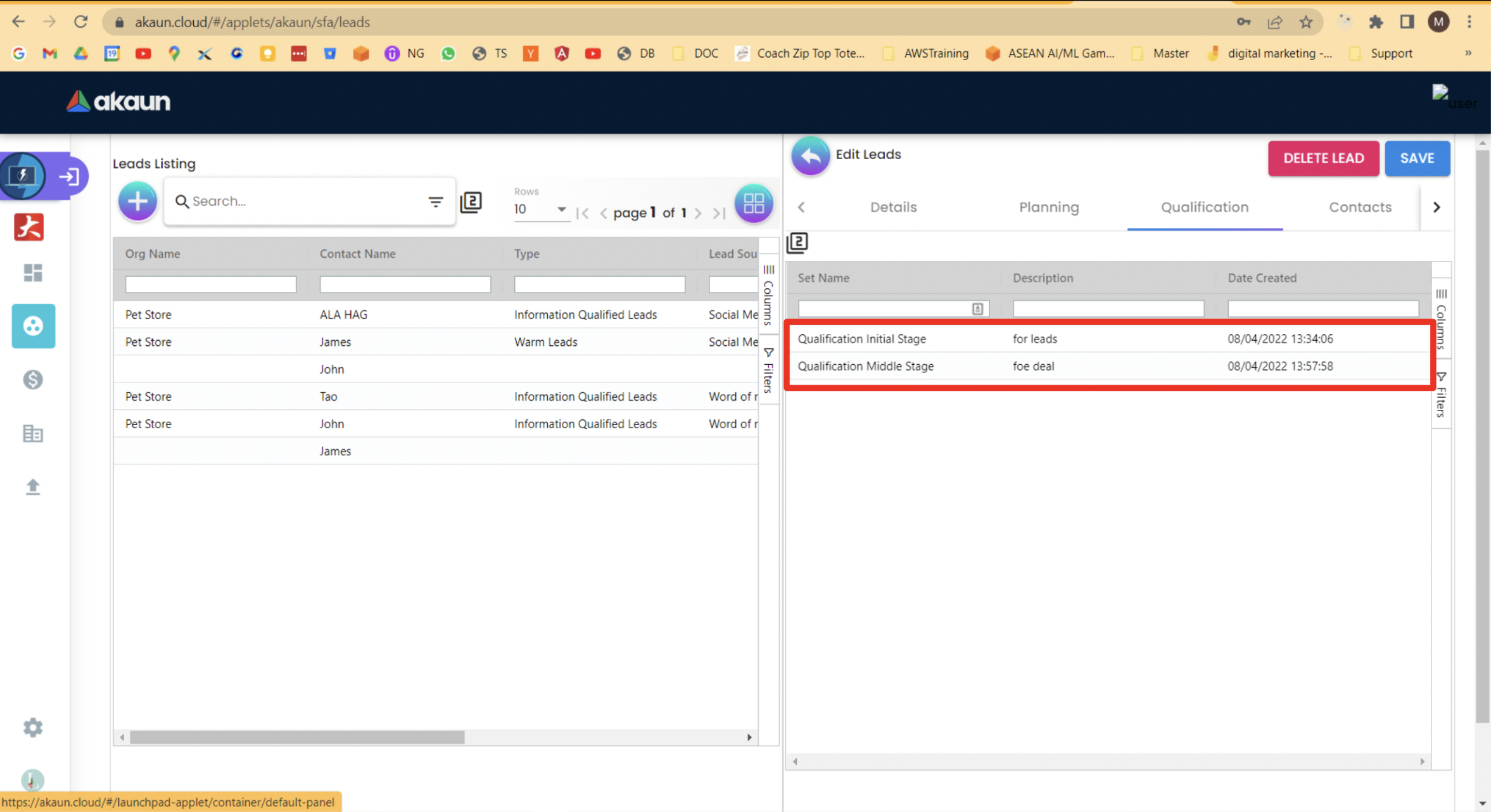Click the copy icon above Set Name
Screen dimensions: 1491x812
pyautogui.click(x=797, y=243)
